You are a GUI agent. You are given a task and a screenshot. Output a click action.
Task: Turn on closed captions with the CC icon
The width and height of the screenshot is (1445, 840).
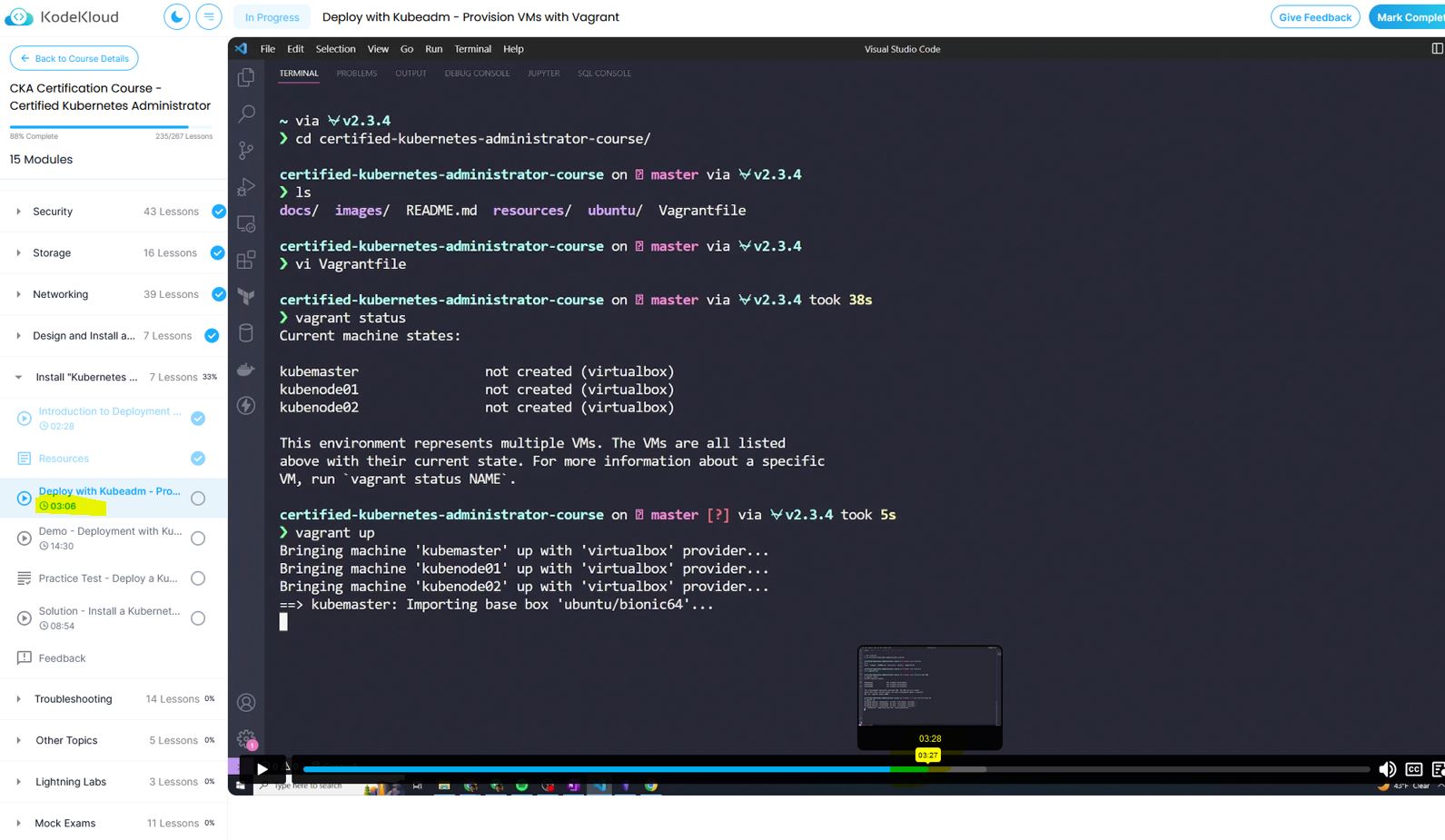1414,769
